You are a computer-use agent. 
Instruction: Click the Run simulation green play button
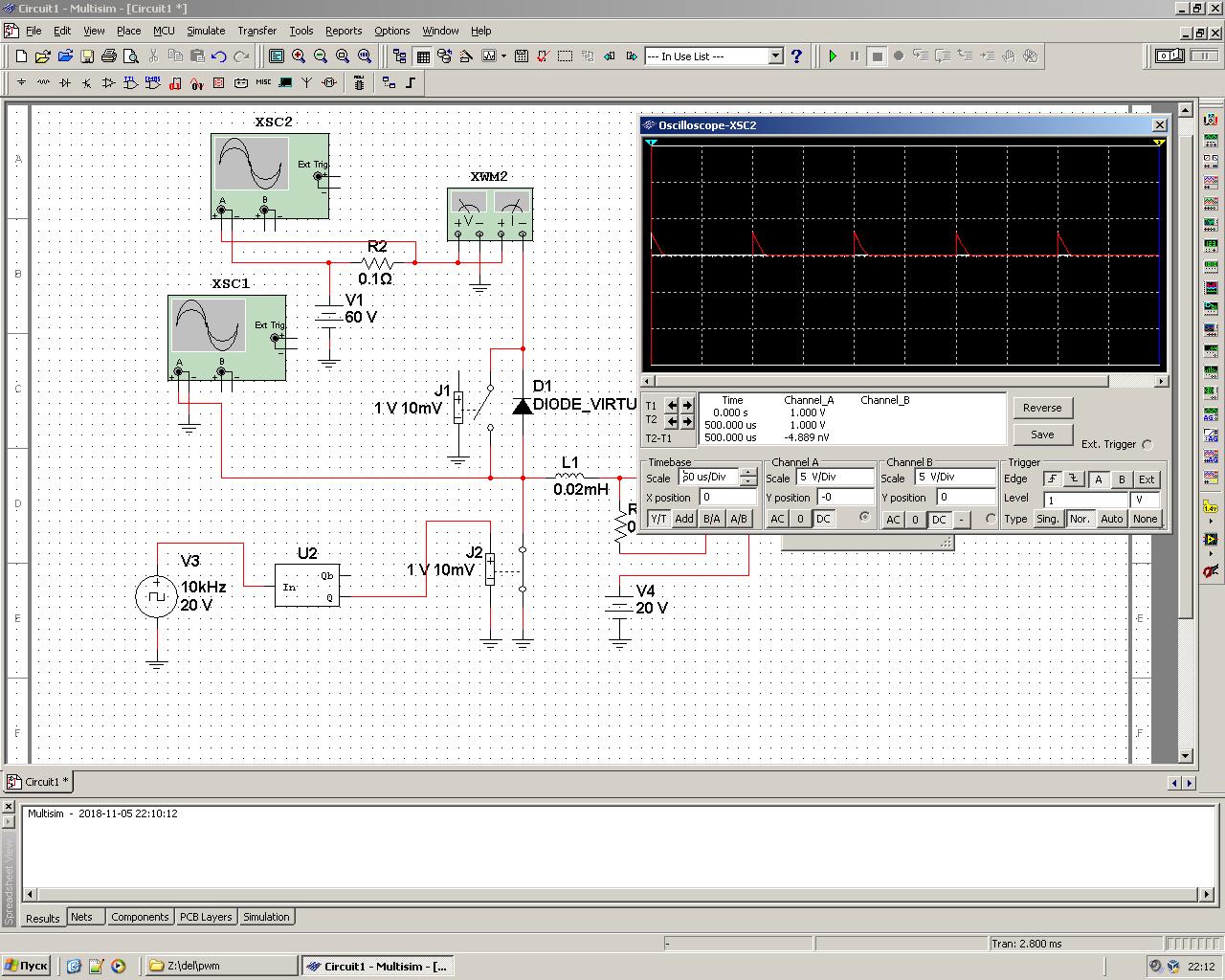tap(833, 56)
